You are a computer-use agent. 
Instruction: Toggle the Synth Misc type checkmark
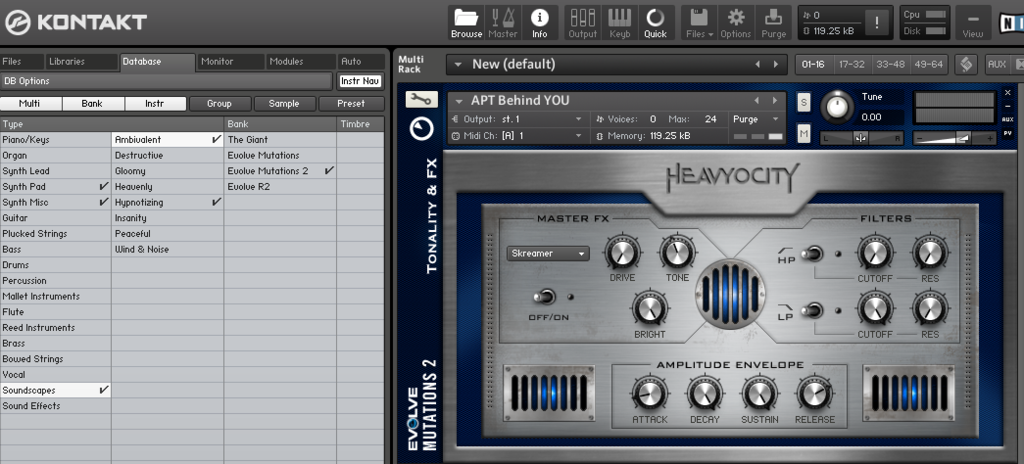(103, 203)
